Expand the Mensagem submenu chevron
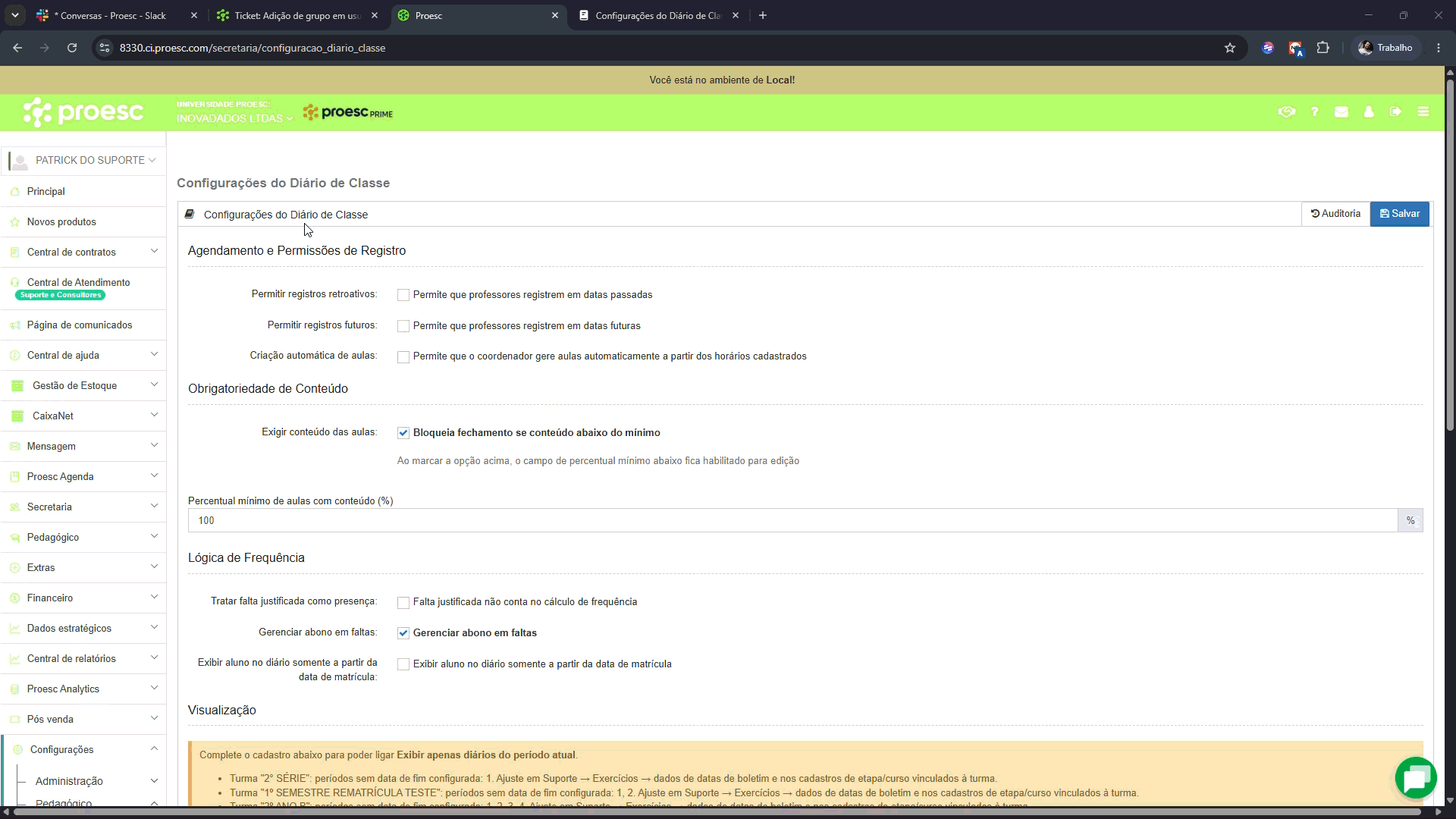Viewport: 1456px width, 819px height. pos(154,445)
